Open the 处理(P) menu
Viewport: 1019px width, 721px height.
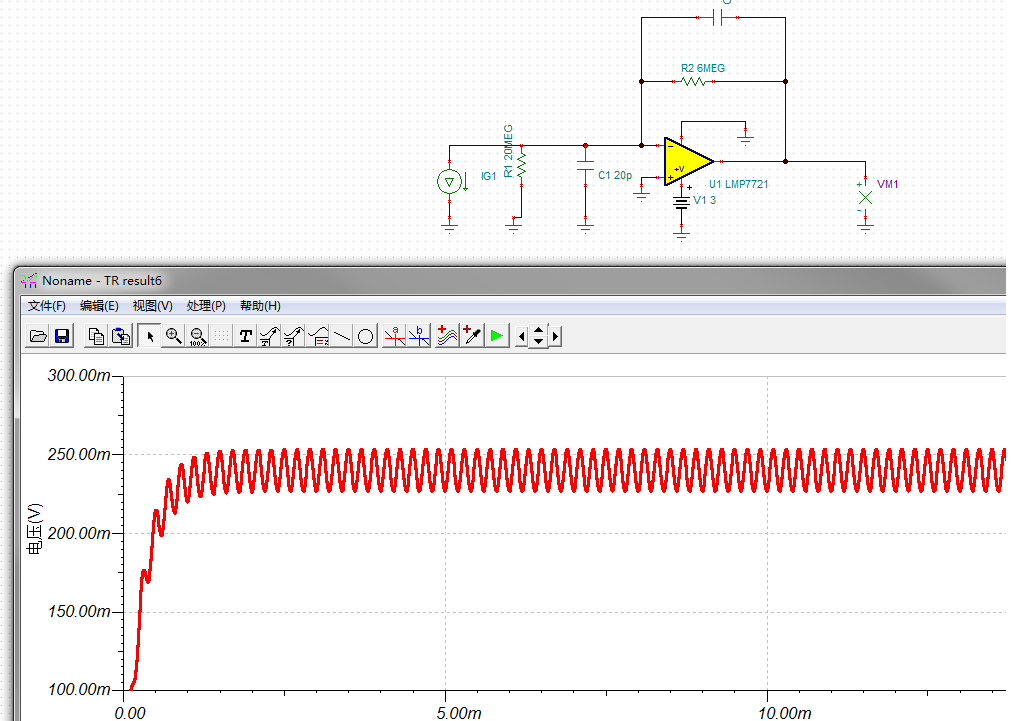pyautogui.click(x=206, y=306)
